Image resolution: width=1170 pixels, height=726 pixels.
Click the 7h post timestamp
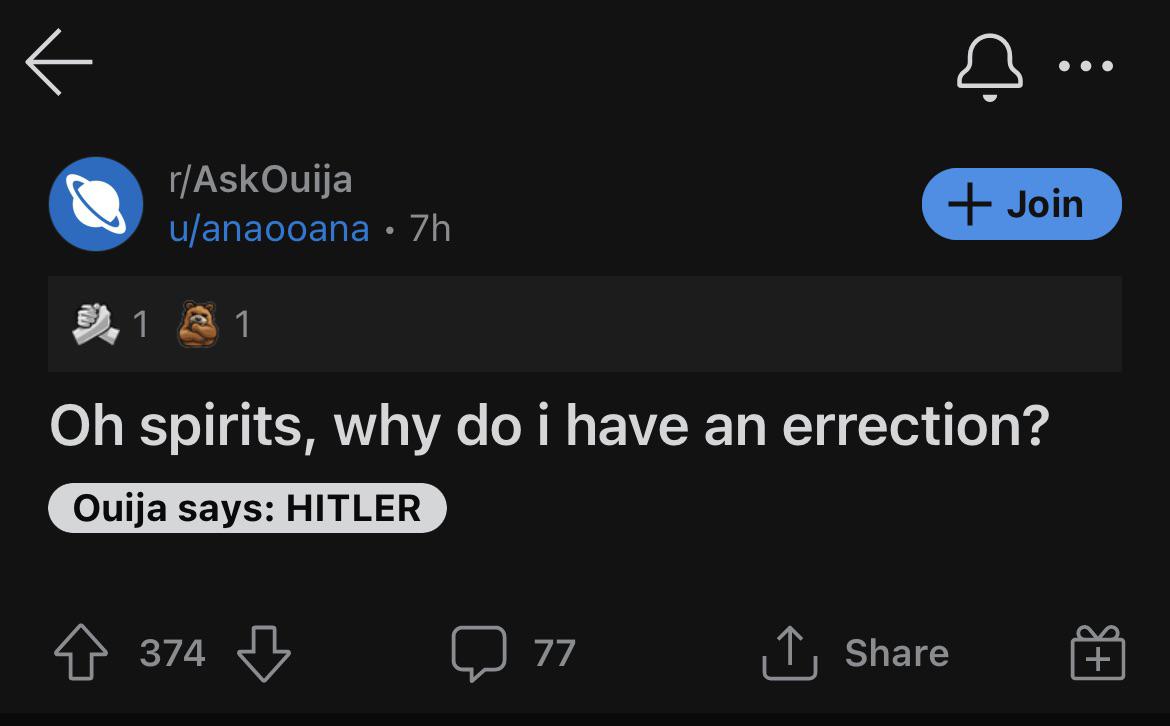click(431, 229)
